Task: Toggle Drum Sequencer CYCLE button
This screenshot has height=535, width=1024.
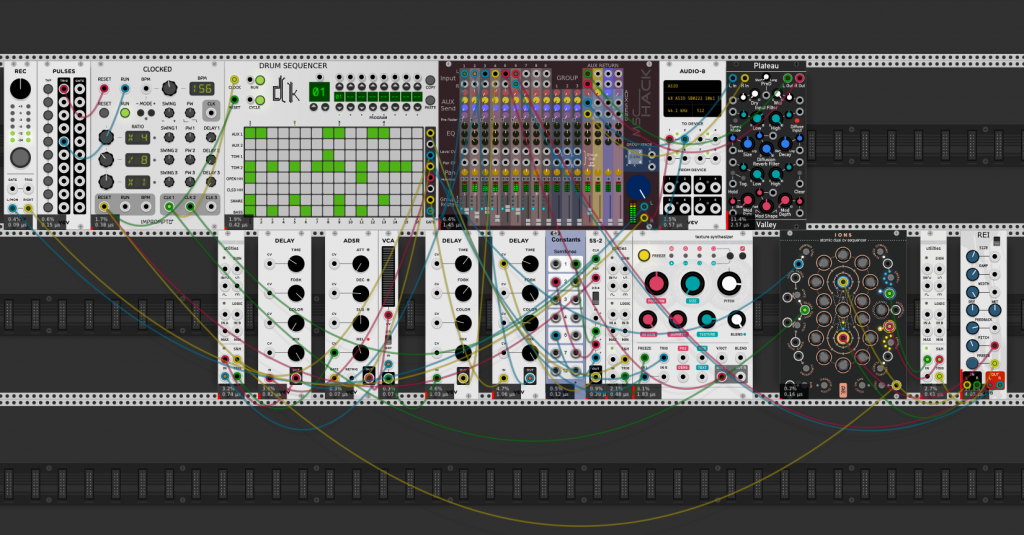Action: pyautogui.click(x=260, y=100)
